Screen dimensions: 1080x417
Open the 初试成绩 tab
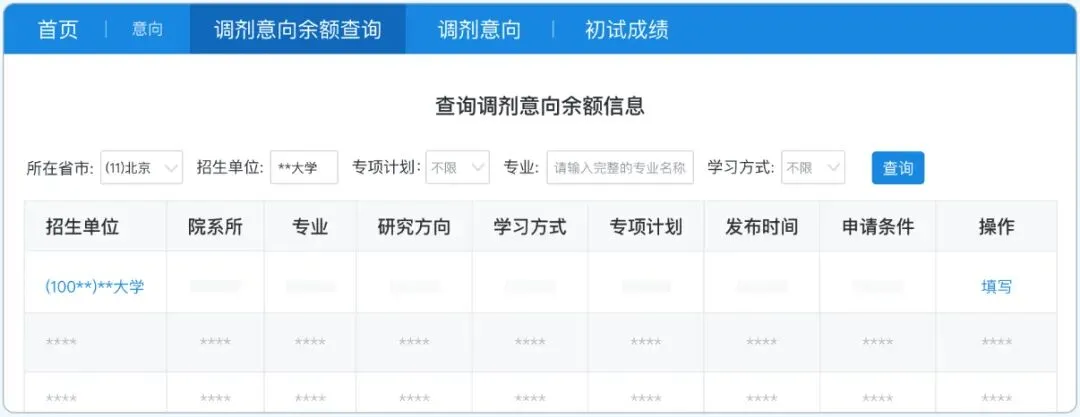click(x=627, y=30)
